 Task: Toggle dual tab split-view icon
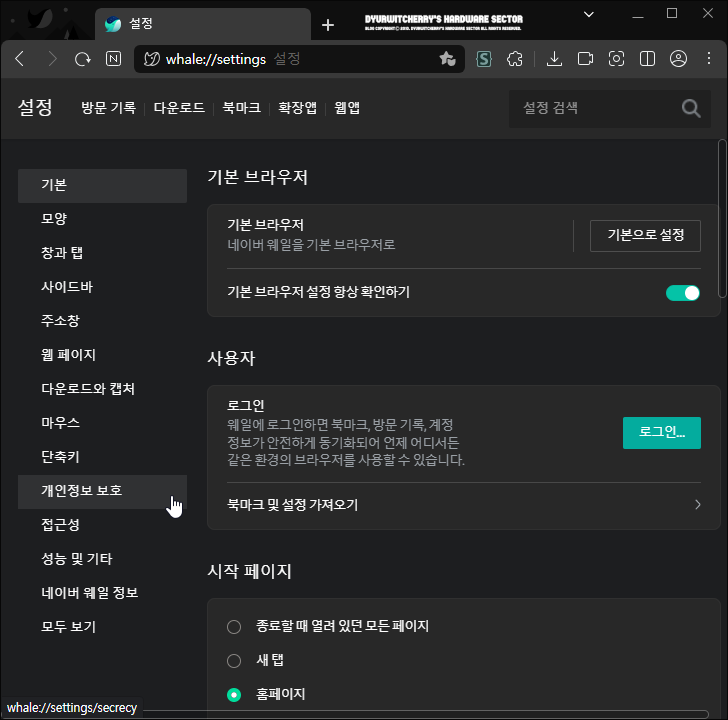pos(647,59)
